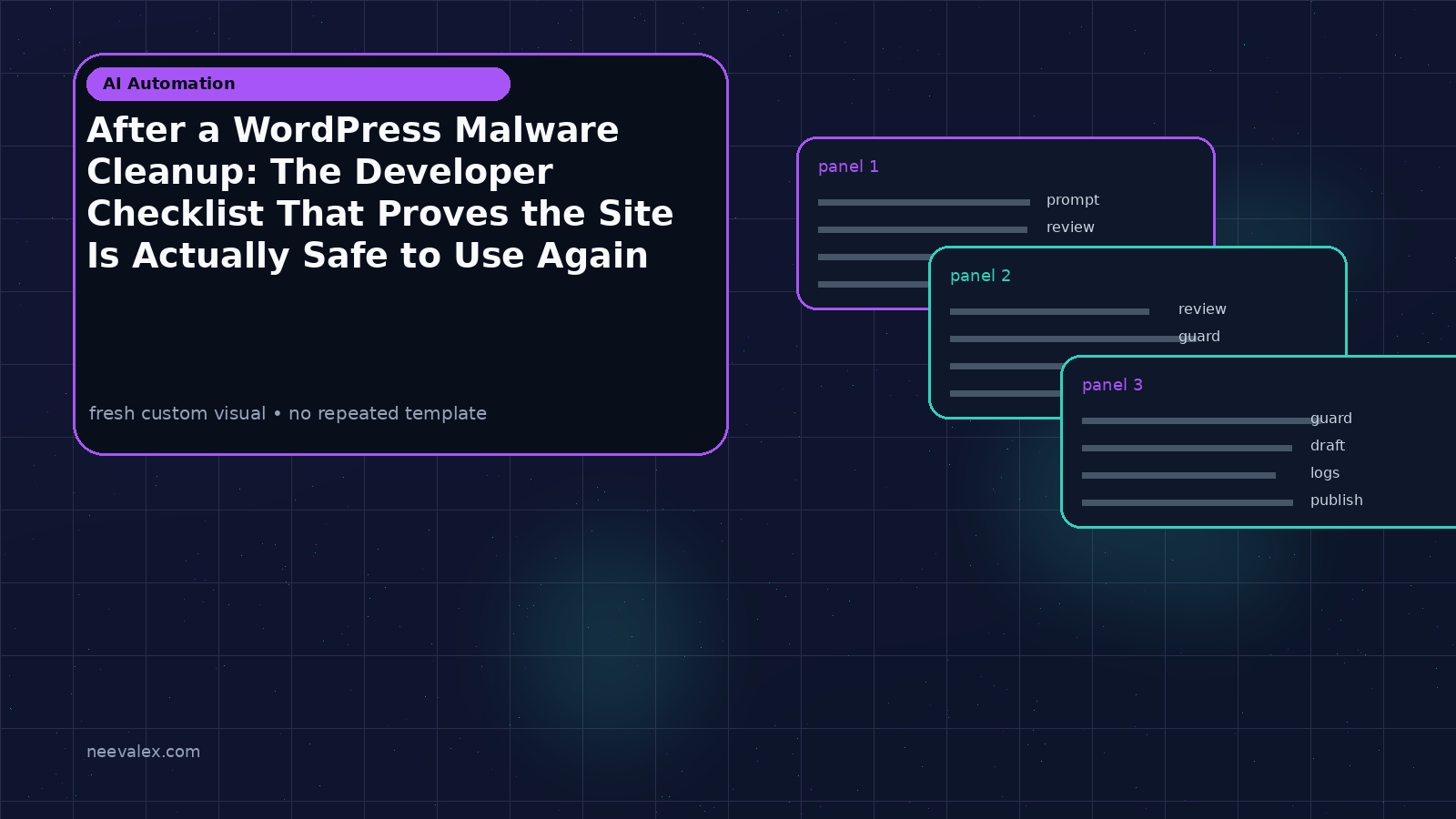Select the 'publish' label in panel 3
1456x819 pixels.
(x=1337, y=500)
